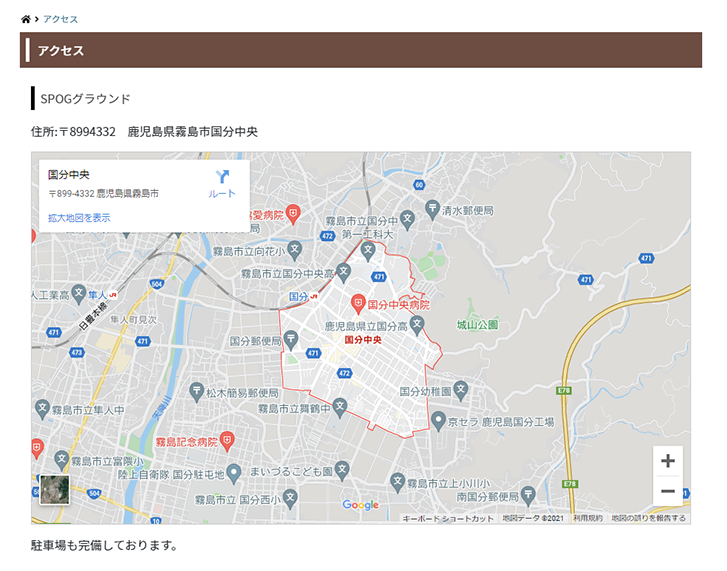Click the 国分 JR station label
This screenshot has height=571, width=727.
tap(298, 296)
